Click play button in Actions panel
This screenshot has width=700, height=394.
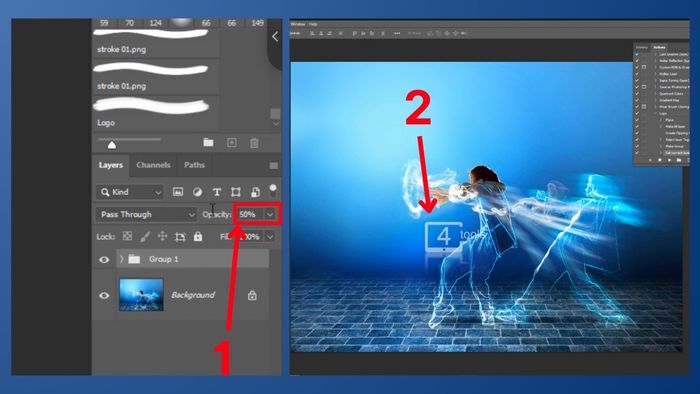pyautogui.click(x=669, y=160)
